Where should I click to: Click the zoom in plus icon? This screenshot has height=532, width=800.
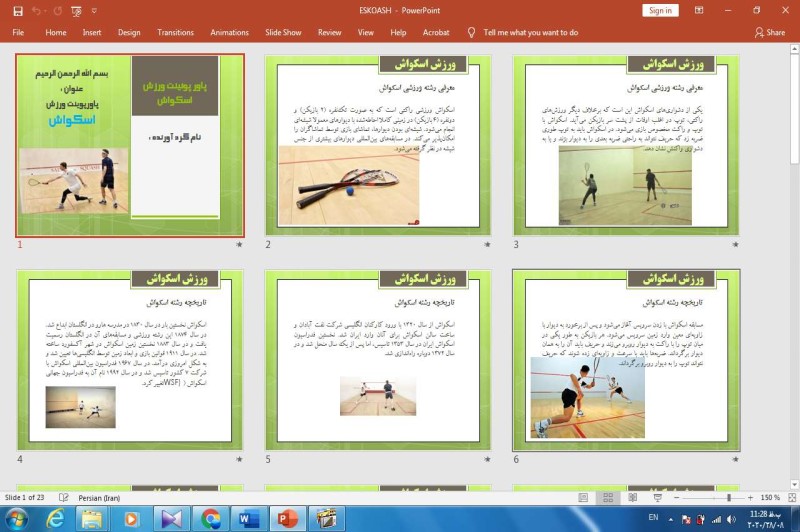pos(752,497)
